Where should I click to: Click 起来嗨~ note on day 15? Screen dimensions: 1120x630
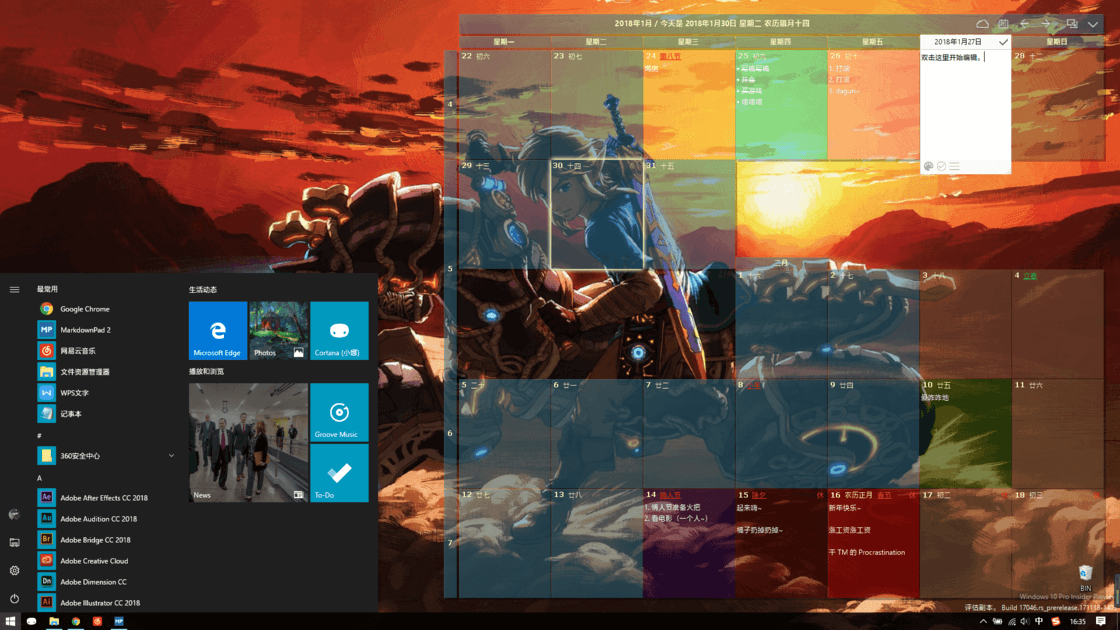(x=749, y=508)
